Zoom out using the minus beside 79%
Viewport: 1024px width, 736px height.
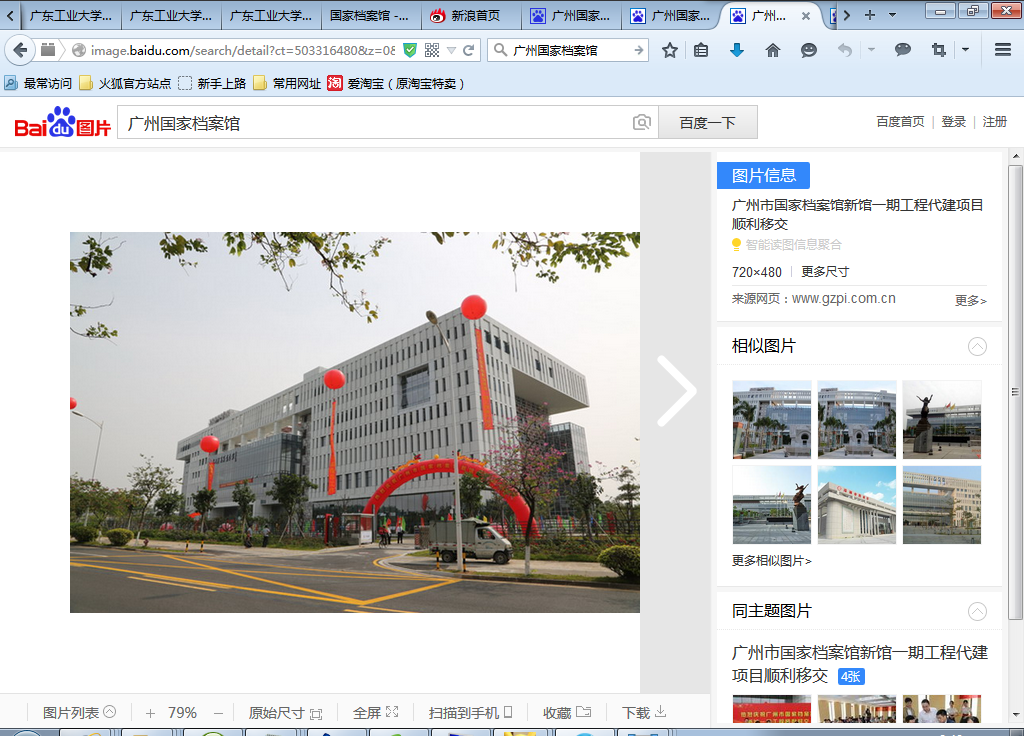coord(218,713)
